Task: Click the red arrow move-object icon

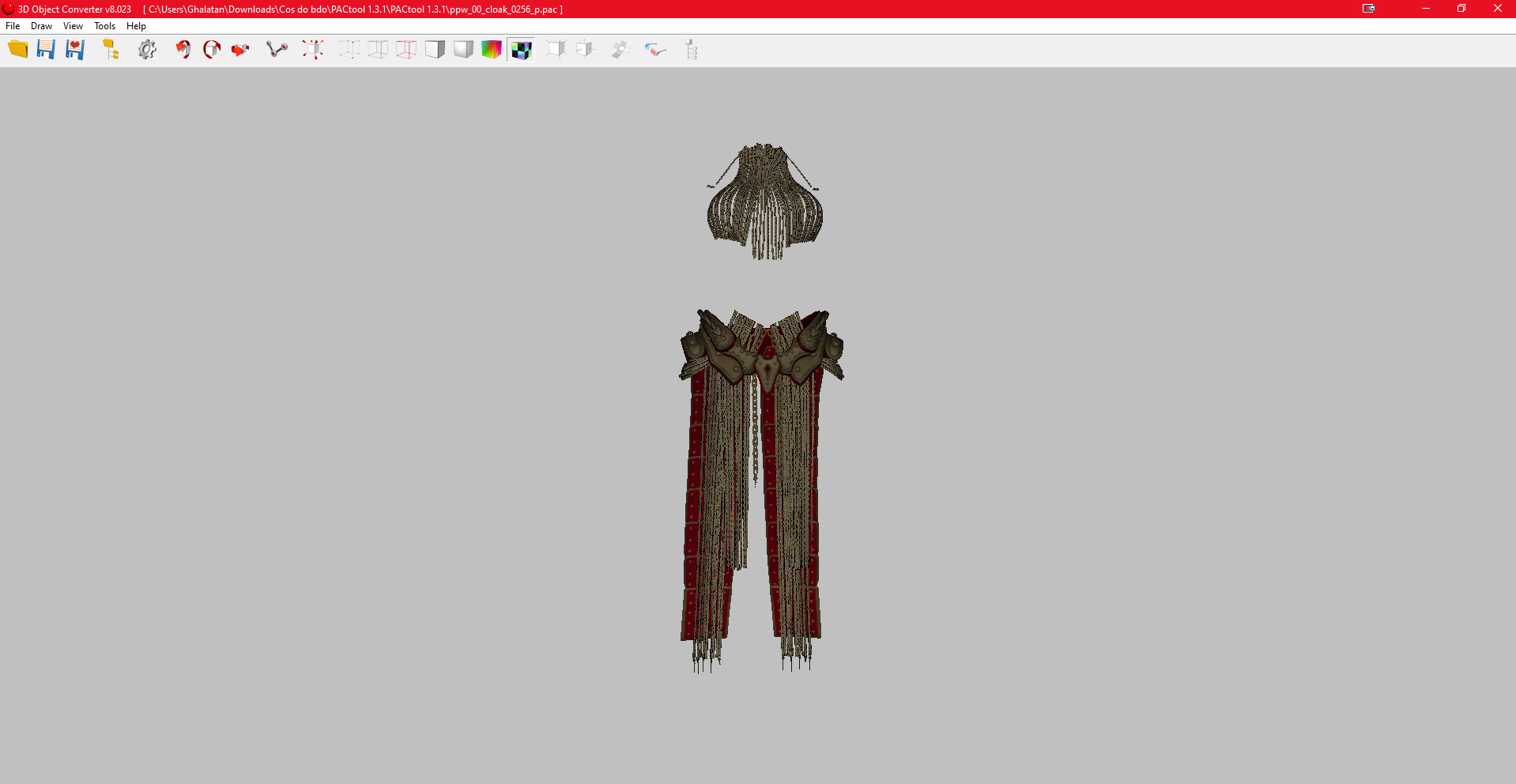Action: coord(240,50)
